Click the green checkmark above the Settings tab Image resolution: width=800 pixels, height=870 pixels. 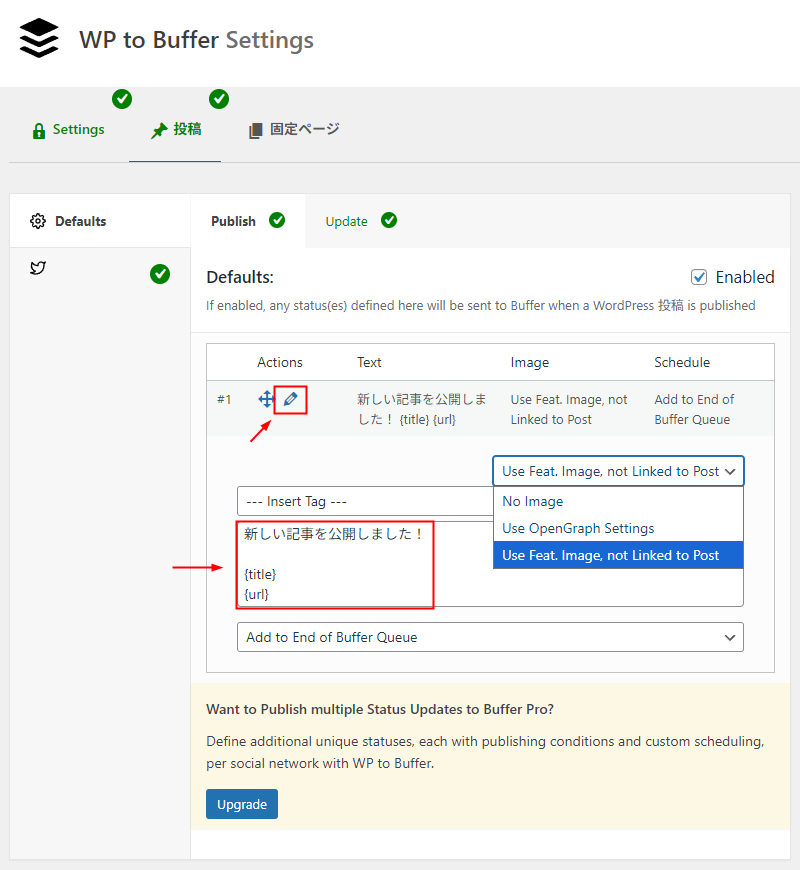coord(122,99)
